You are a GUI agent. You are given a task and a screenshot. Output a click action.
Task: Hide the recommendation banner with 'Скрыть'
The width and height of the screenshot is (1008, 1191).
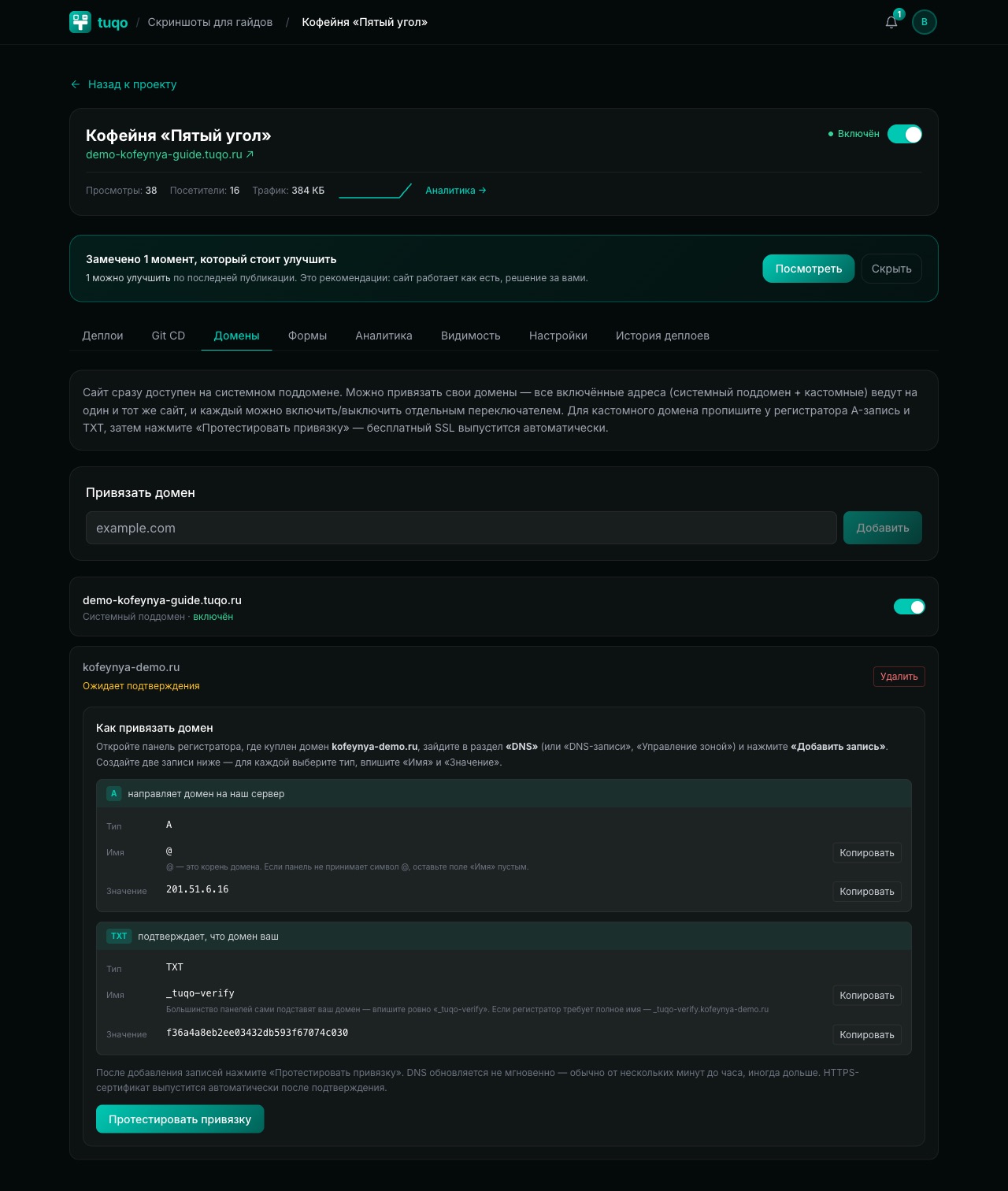pos(891,269)
